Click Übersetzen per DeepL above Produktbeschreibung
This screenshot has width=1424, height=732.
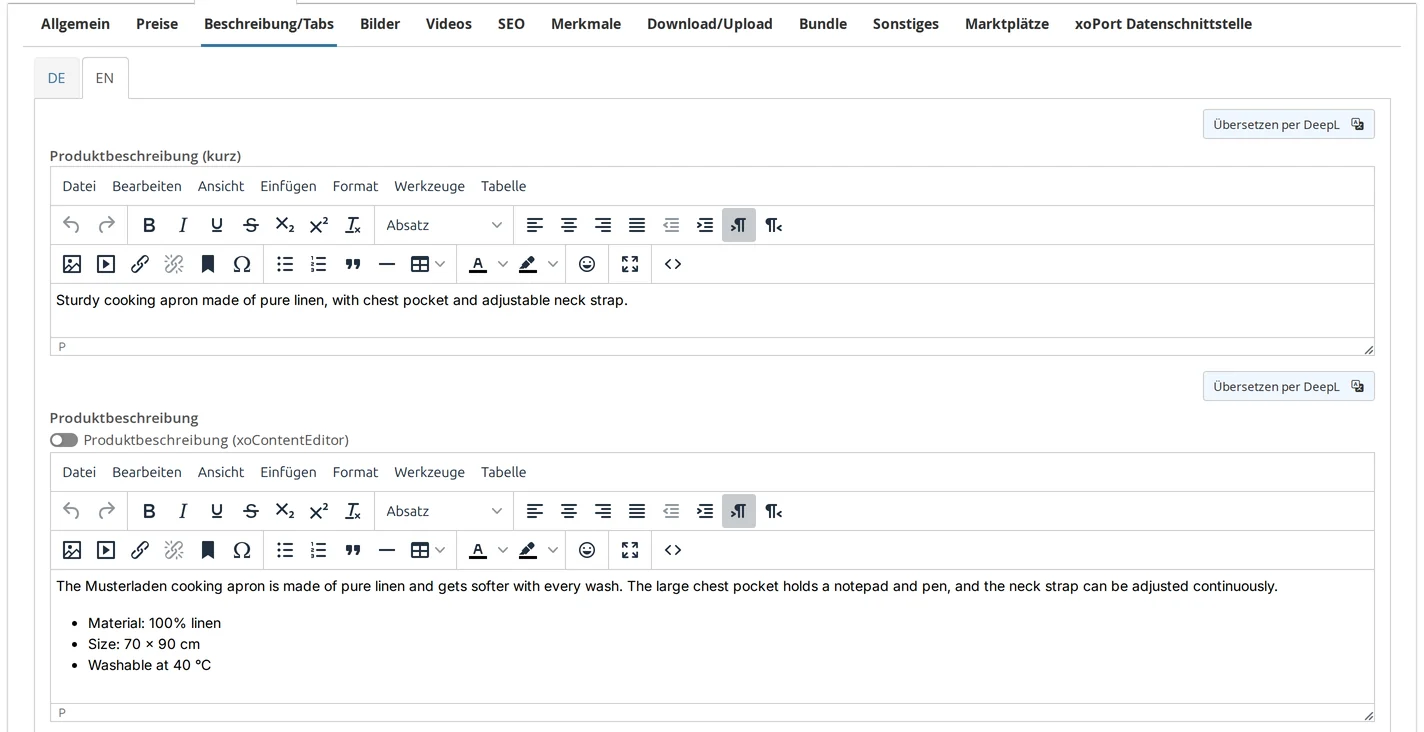tap(1288, 386)
